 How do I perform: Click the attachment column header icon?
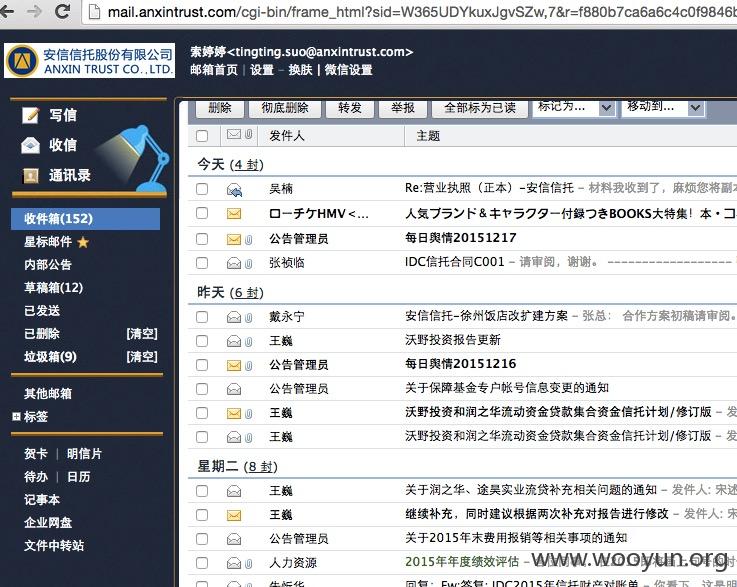pyautogui.click(x=249, y=134)
